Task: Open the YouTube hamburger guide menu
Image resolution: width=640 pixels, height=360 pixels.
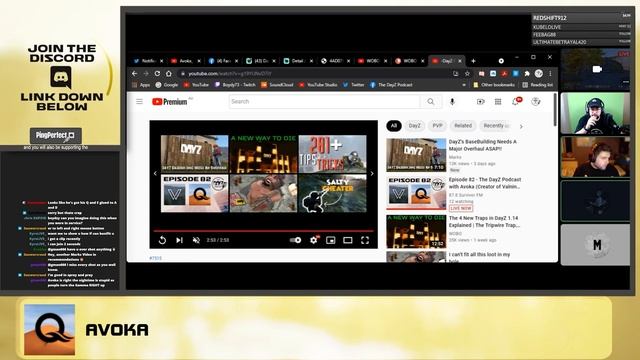Action: tap(139, 101)
